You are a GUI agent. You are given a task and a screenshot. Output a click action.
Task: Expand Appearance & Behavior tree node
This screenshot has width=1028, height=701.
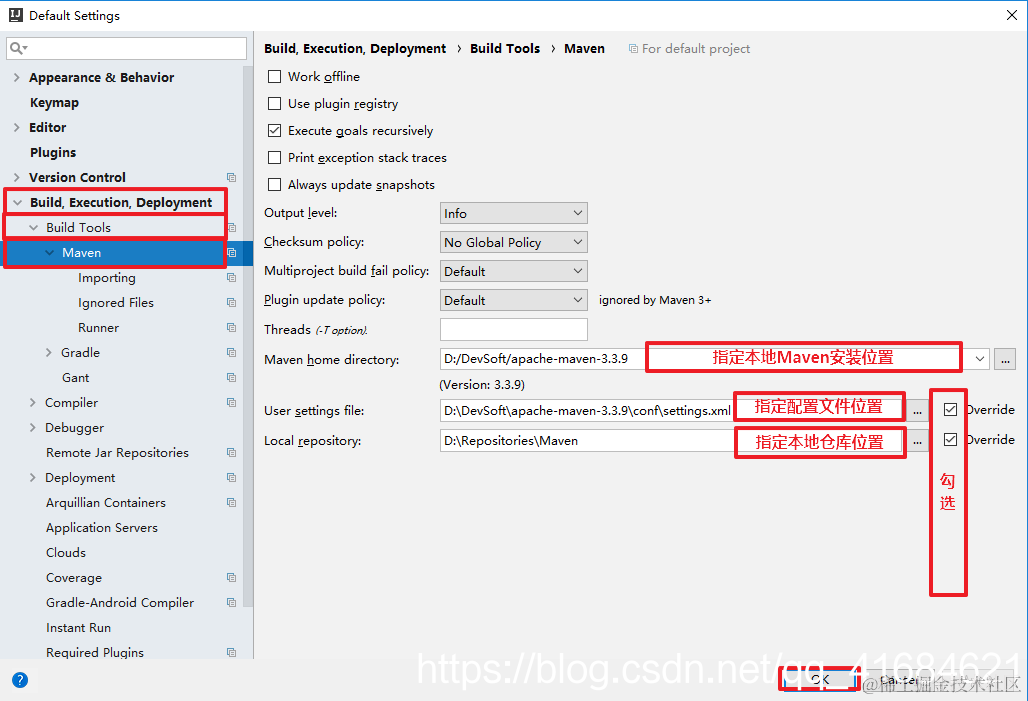click(16, 77)
